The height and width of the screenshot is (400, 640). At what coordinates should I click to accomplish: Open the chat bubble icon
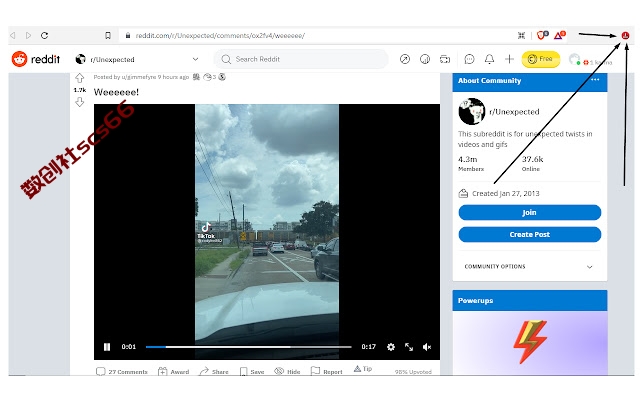coord(469,59)
